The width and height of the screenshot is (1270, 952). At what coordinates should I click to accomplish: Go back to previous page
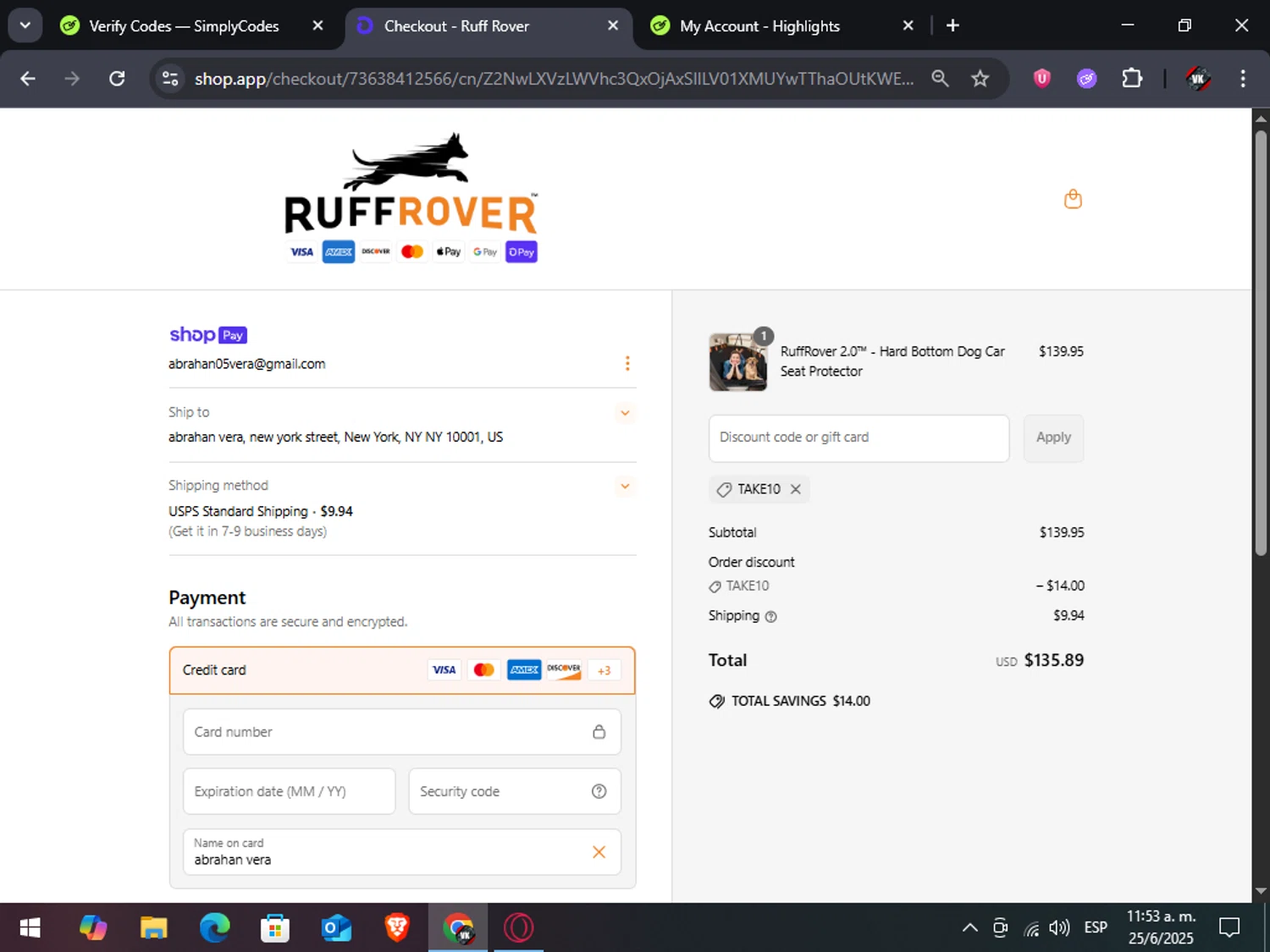click(28, 79)
